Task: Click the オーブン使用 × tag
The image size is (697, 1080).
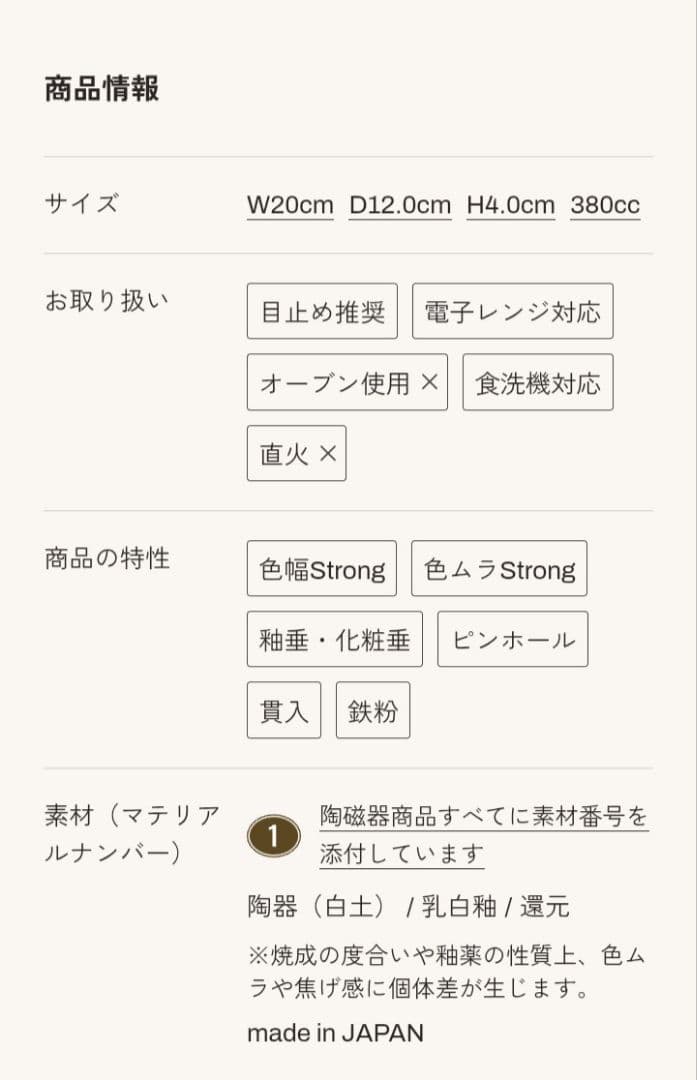Action: coord(347,382)
